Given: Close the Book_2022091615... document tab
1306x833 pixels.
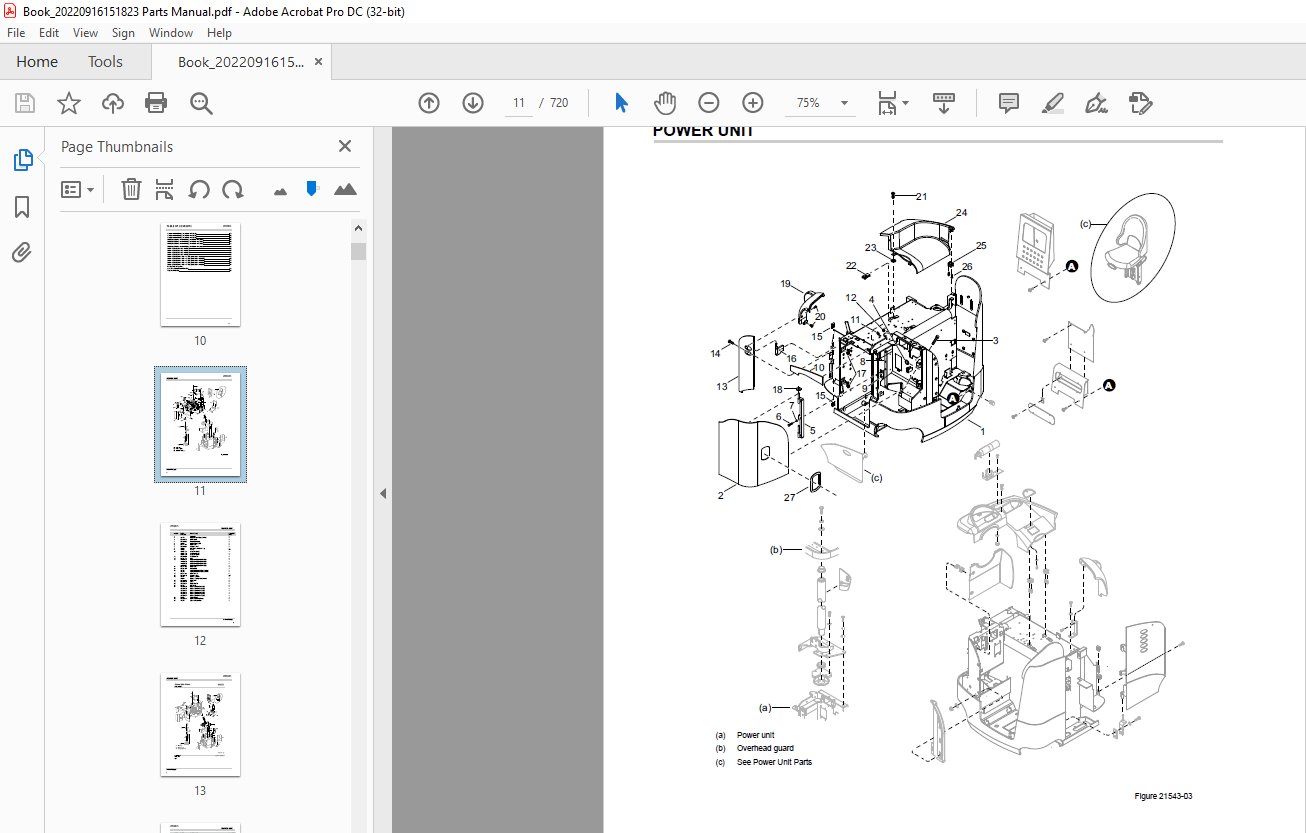Looking at the screenshot, I should (x=318, y=62).
